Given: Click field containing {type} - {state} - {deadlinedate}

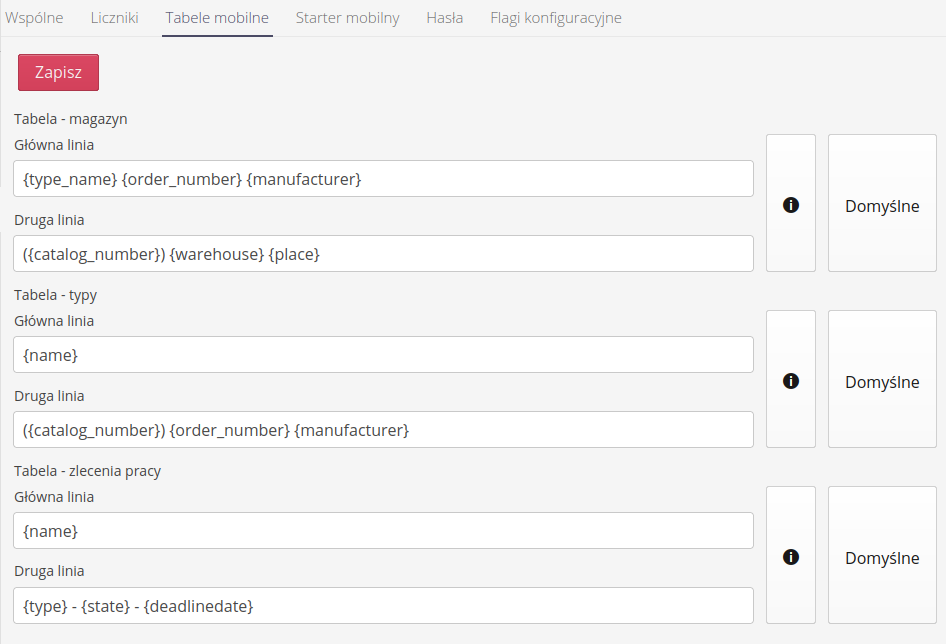Looking at the screenshot, I should point(384,606).
